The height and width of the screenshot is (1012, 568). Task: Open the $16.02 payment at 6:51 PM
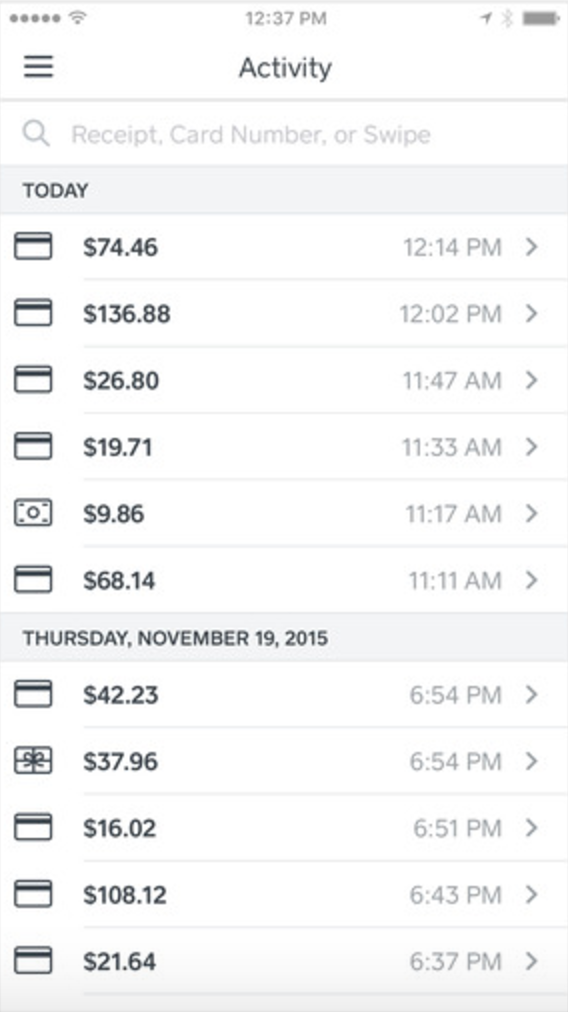[x=284, y=828]
